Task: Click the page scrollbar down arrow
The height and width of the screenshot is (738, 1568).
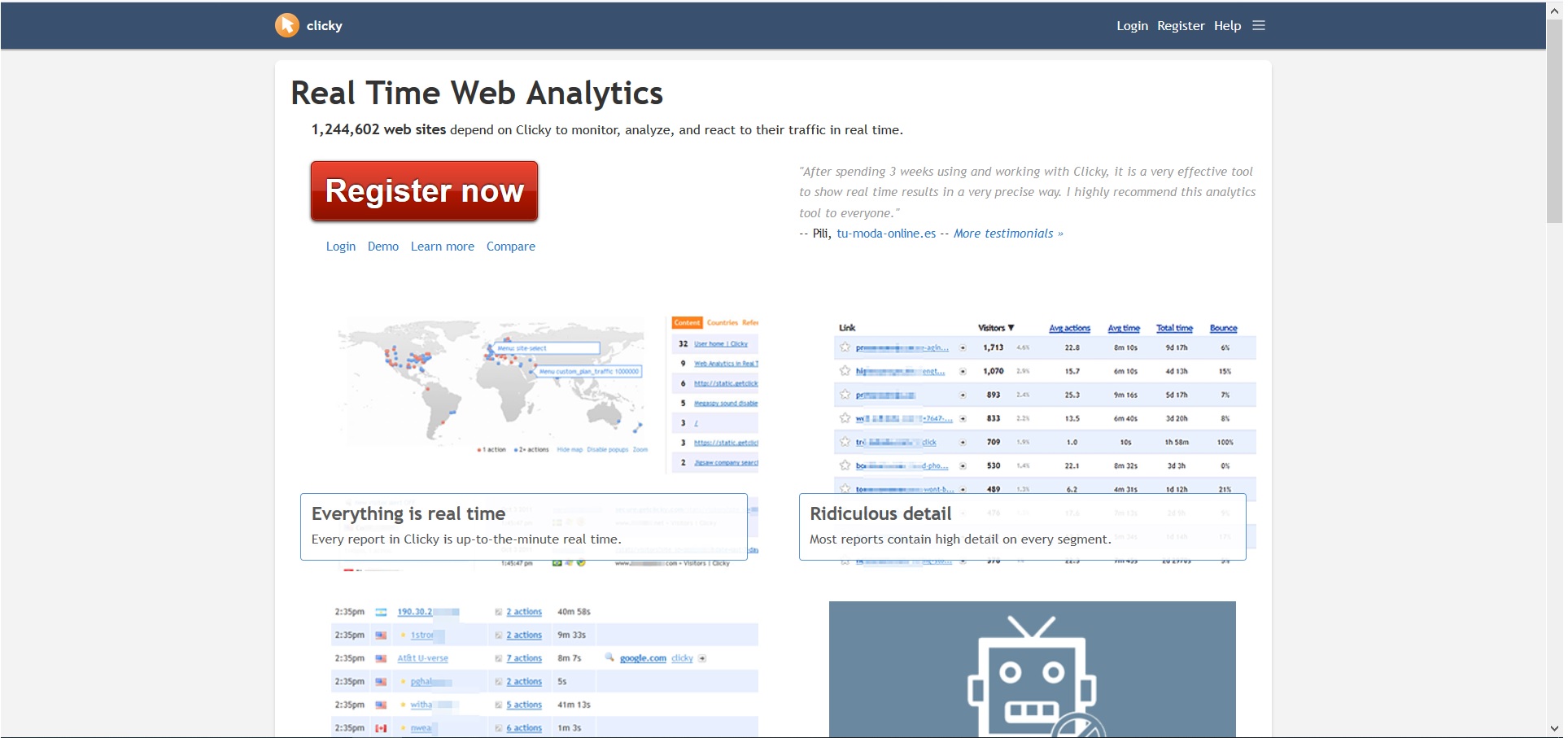Action: 1554,729
